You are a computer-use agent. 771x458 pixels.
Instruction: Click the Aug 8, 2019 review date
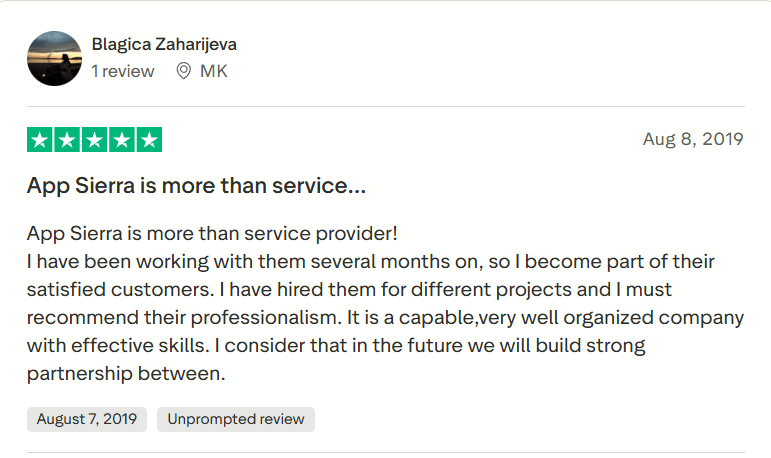(693, 139)
